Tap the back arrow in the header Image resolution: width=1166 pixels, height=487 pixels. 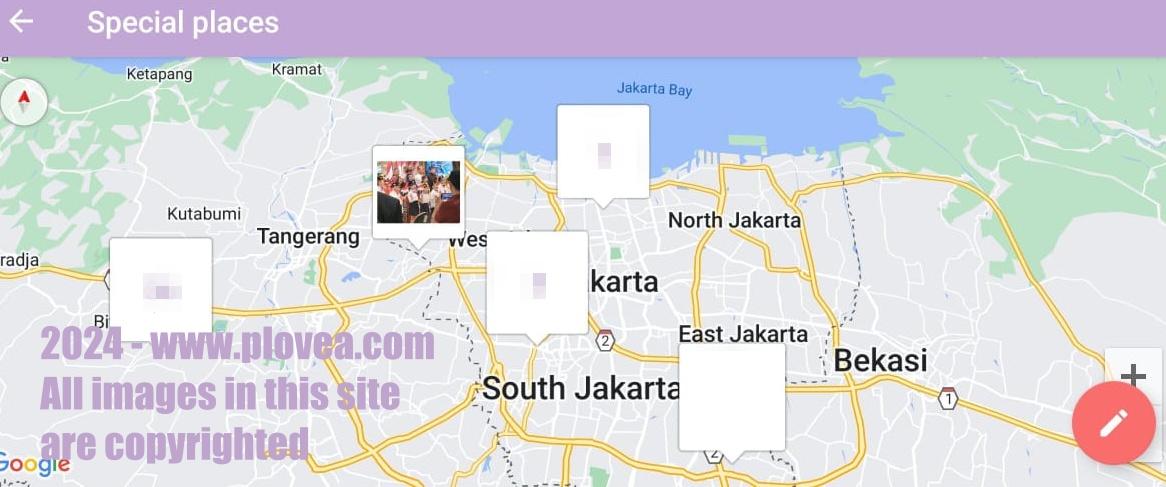click(21, 22)
